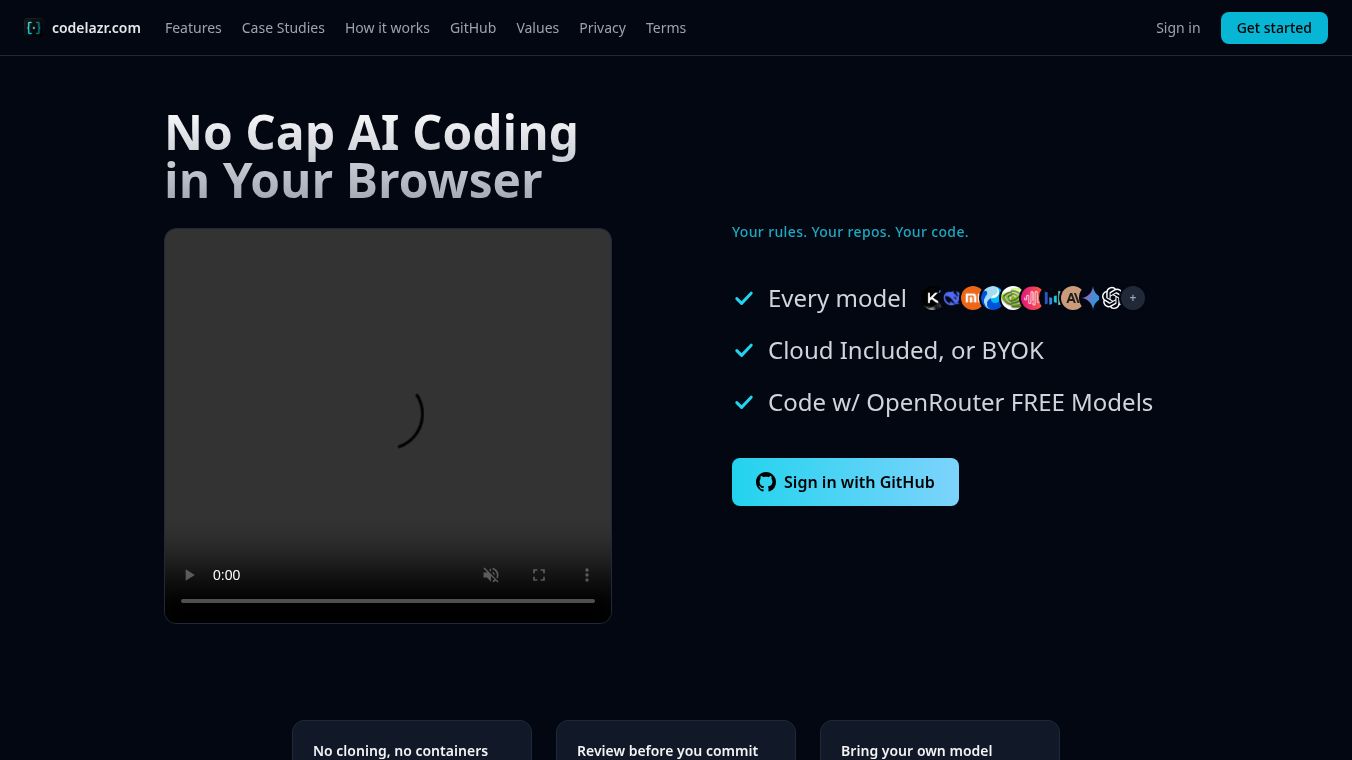This screenshot has height=760, width=1352.
Task: Open 'No cloning, no containers' card
Action: tap(412, 741)
